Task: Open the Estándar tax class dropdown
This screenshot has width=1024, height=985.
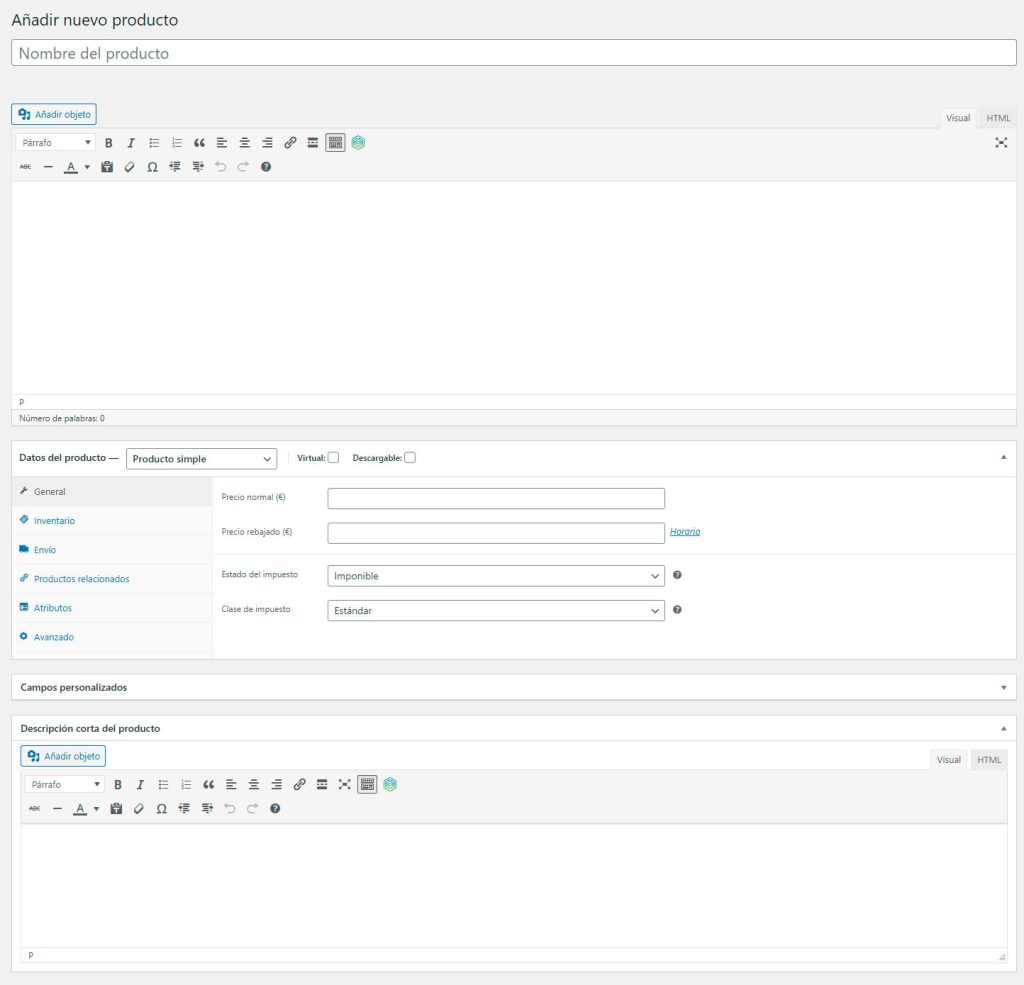Action: 496,610
